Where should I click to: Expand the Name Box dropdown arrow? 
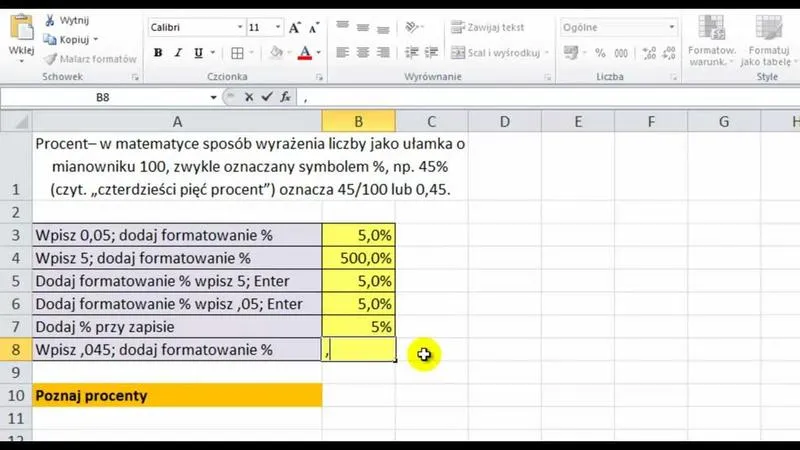tap(213, 97)
